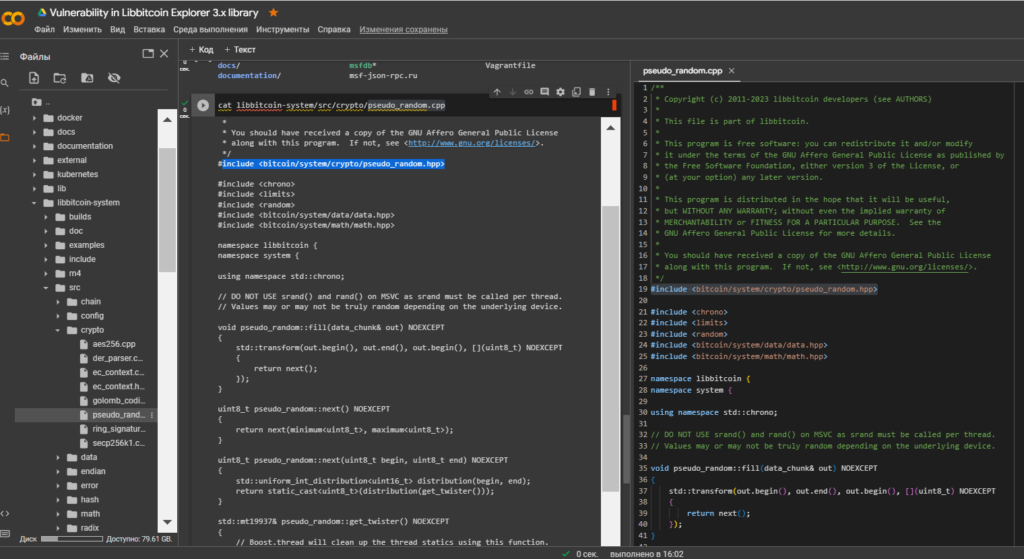Viewport: 1024px width, 559px height.
Task: Open the search sidebar icon
Action: 5,83
